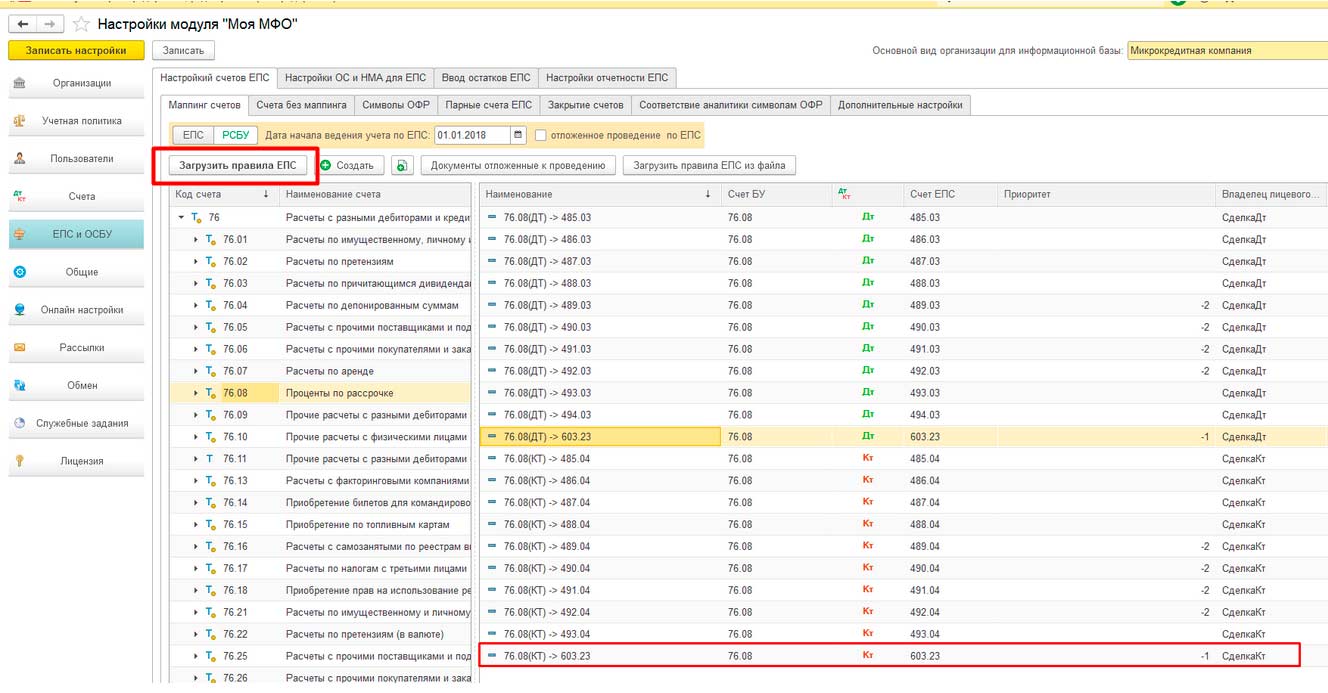Switch to РСБУ mode toggle
This screenshot has width=1328, height=693.
click(x=237, y=135)
